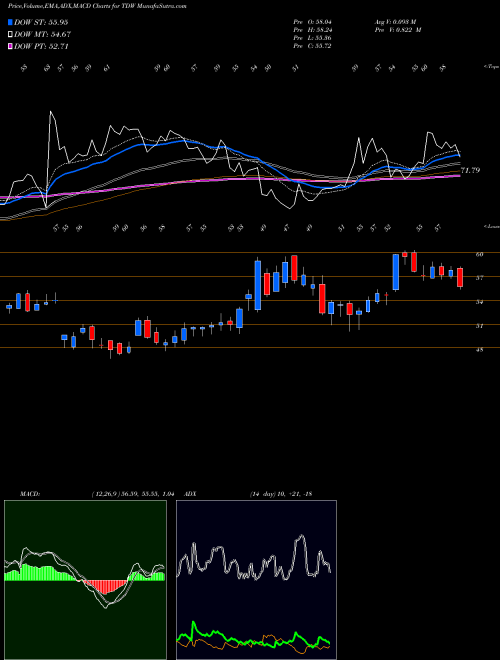Click the ADX (14 day) values text
This screenshot has width=500, height=660.
click(281, 494)
